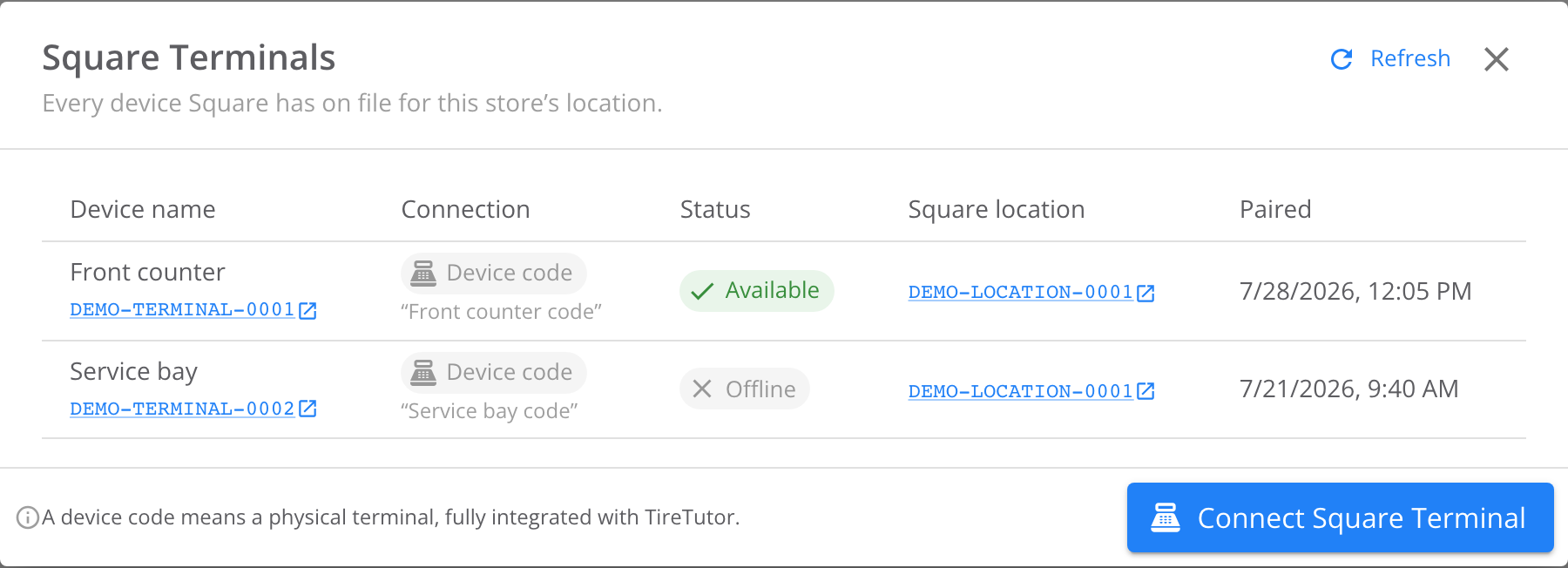The image size is (1568, 568).
Task: Open DEMO-TERMINAL-0002 link
Action: (x=182, y=409)
